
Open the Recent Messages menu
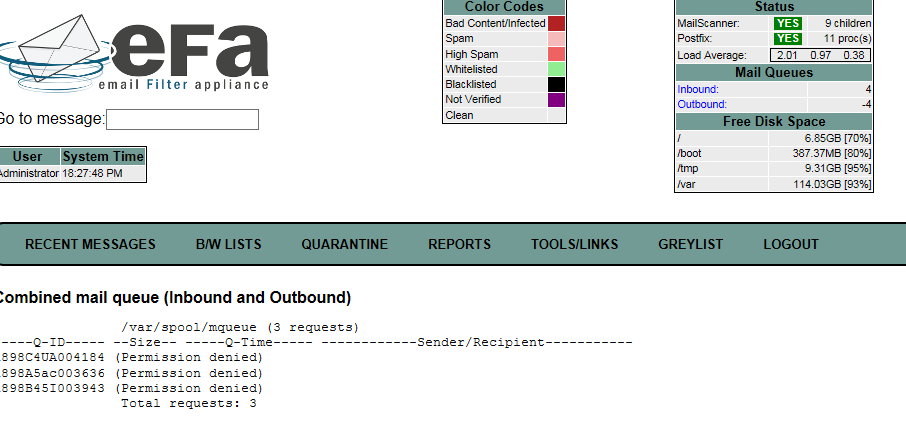pyautogui.click(x=90, y=244)
